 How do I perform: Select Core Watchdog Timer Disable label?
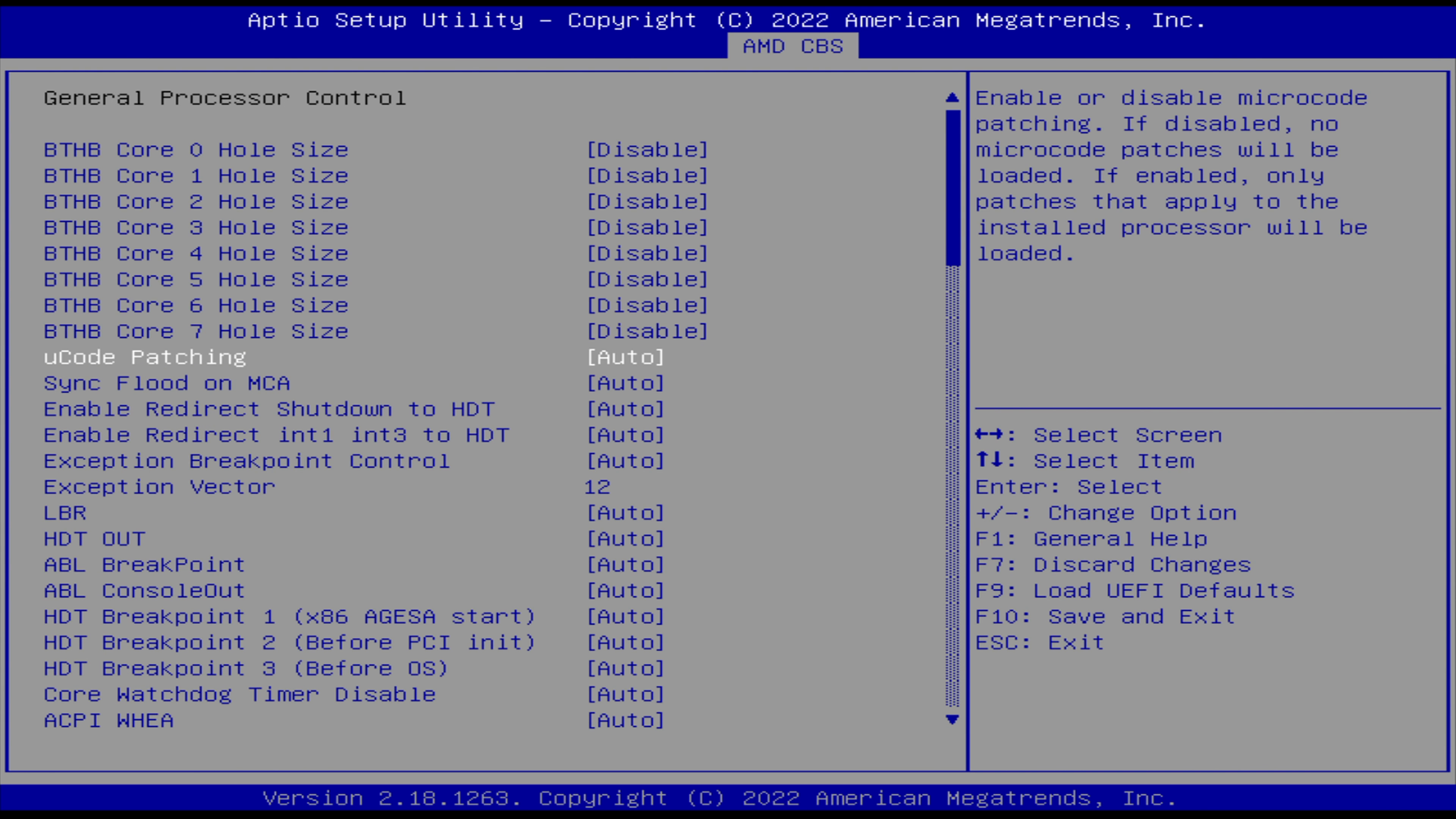tap(240, 695)
